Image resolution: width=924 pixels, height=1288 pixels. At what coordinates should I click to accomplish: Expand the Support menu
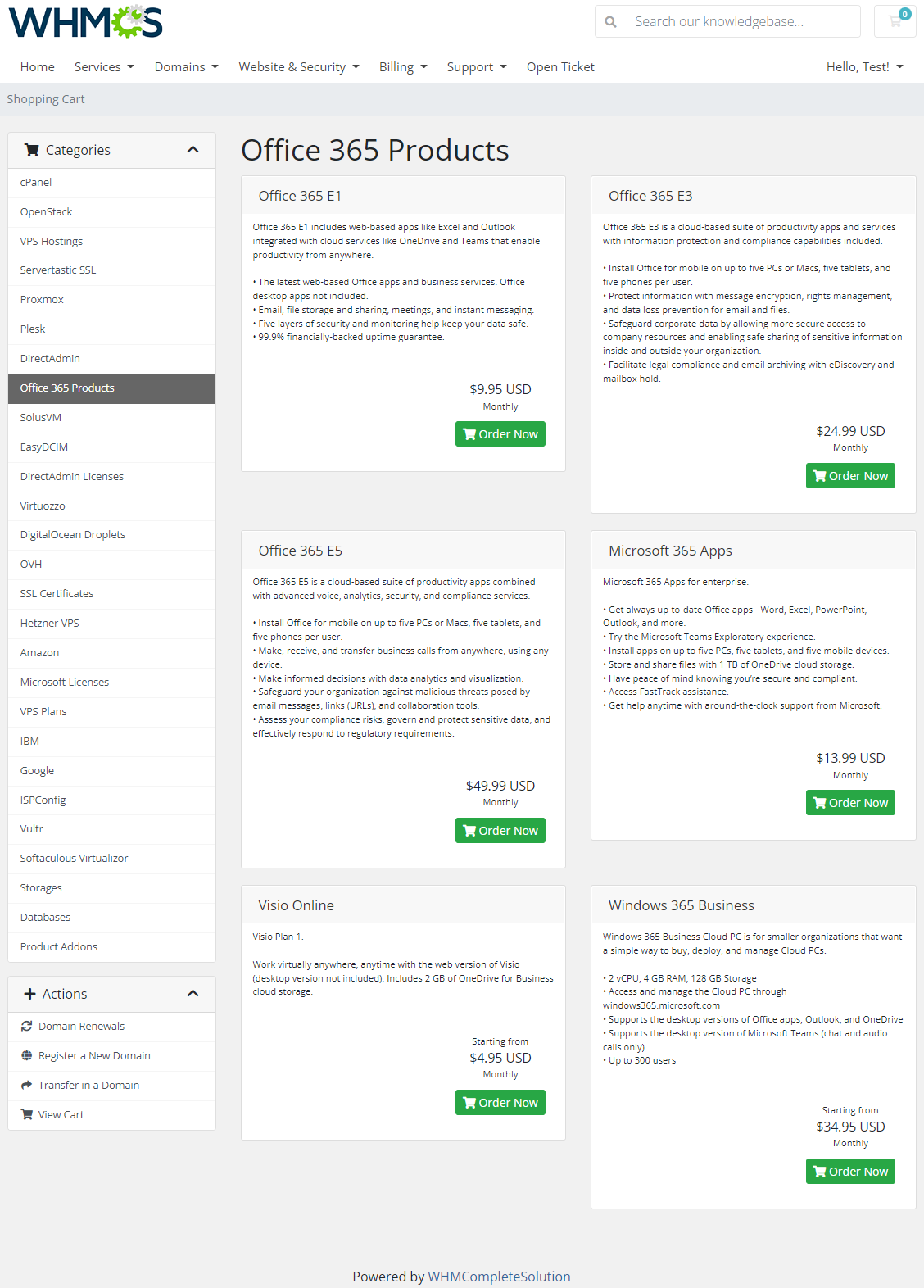477,67
